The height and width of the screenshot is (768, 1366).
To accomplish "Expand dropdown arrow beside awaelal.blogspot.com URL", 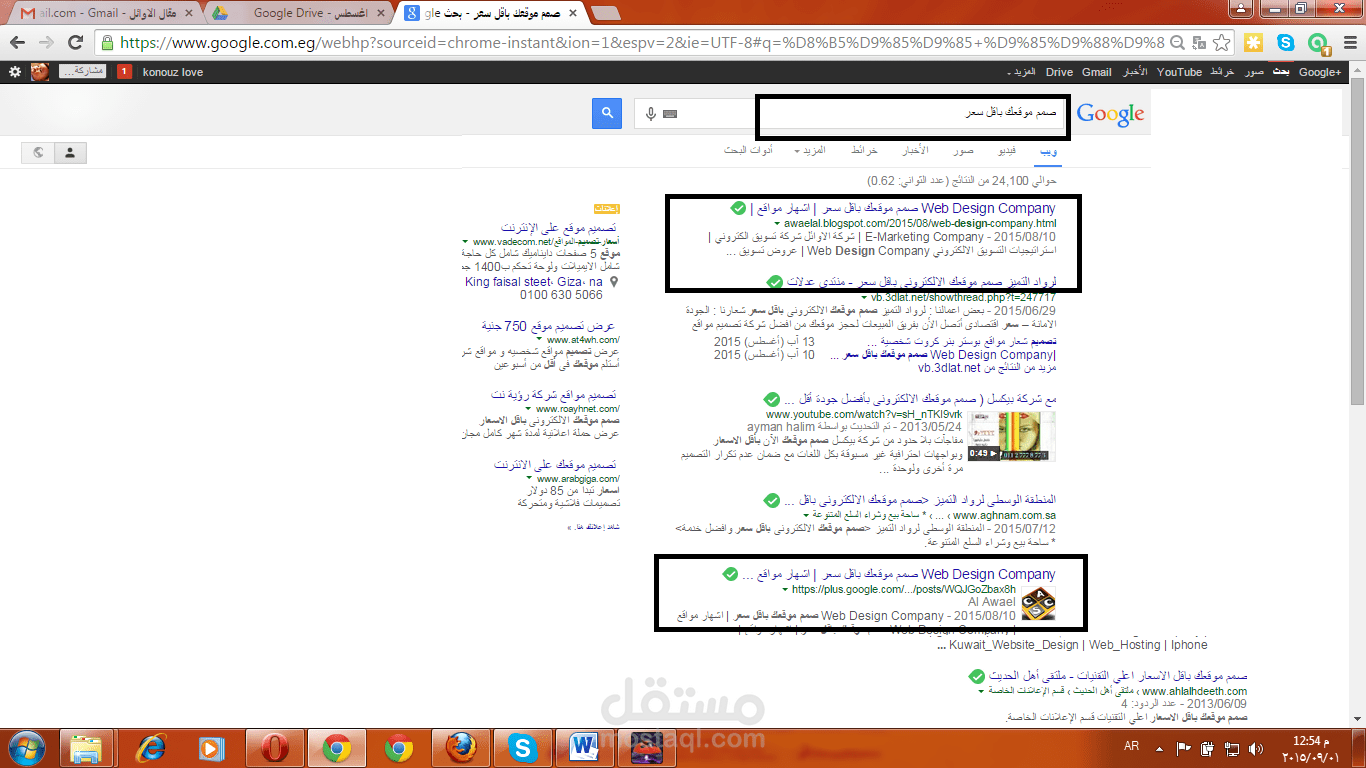I will (x=778, y=224).
